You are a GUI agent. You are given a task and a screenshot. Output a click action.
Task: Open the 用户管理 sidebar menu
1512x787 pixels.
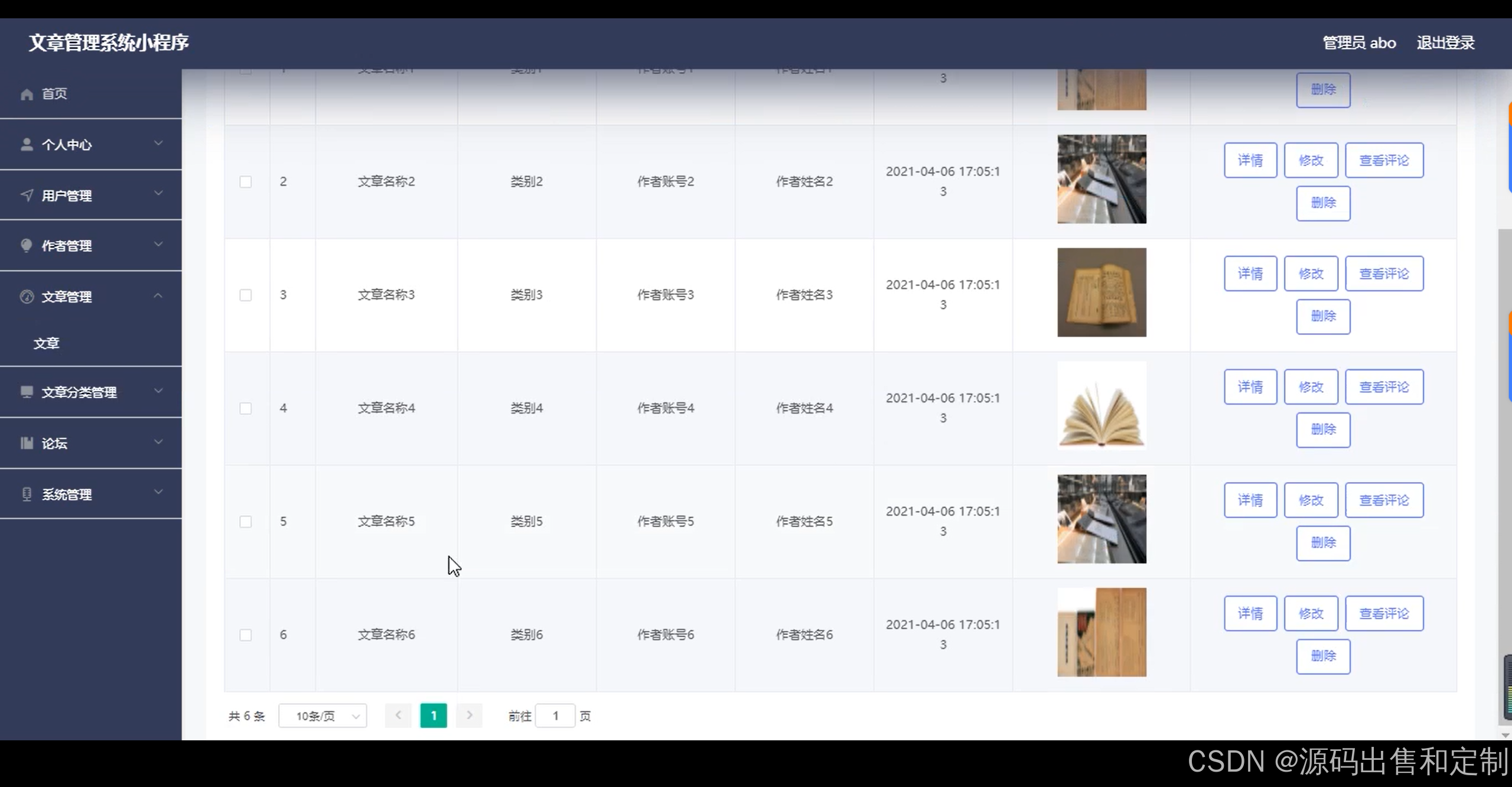(91, 196)
